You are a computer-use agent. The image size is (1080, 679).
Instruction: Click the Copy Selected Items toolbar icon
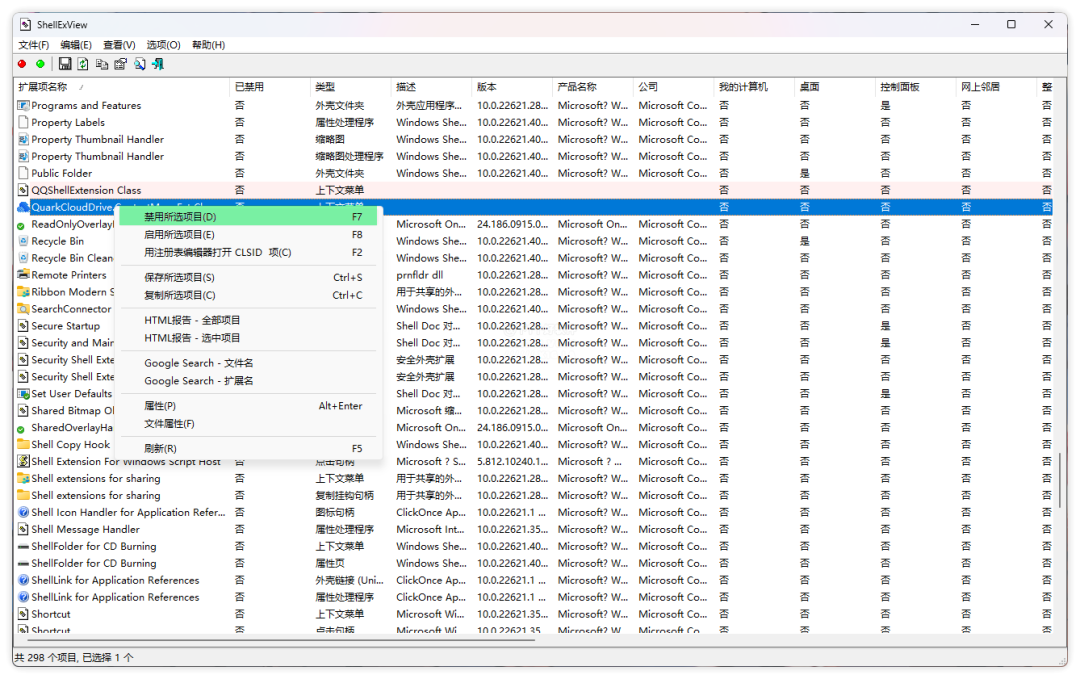(102, 64)
